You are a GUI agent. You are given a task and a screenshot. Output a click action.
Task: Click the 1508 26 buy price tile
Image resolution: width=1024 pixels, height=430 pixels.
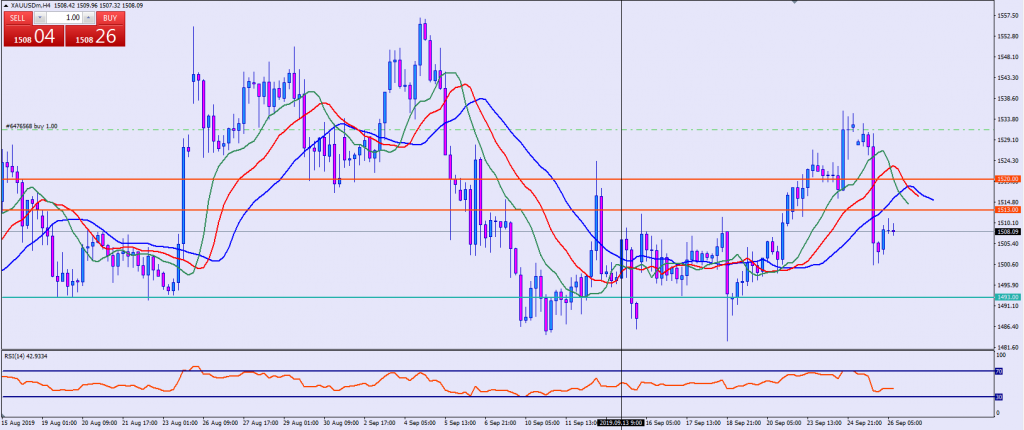click(96, 37)
